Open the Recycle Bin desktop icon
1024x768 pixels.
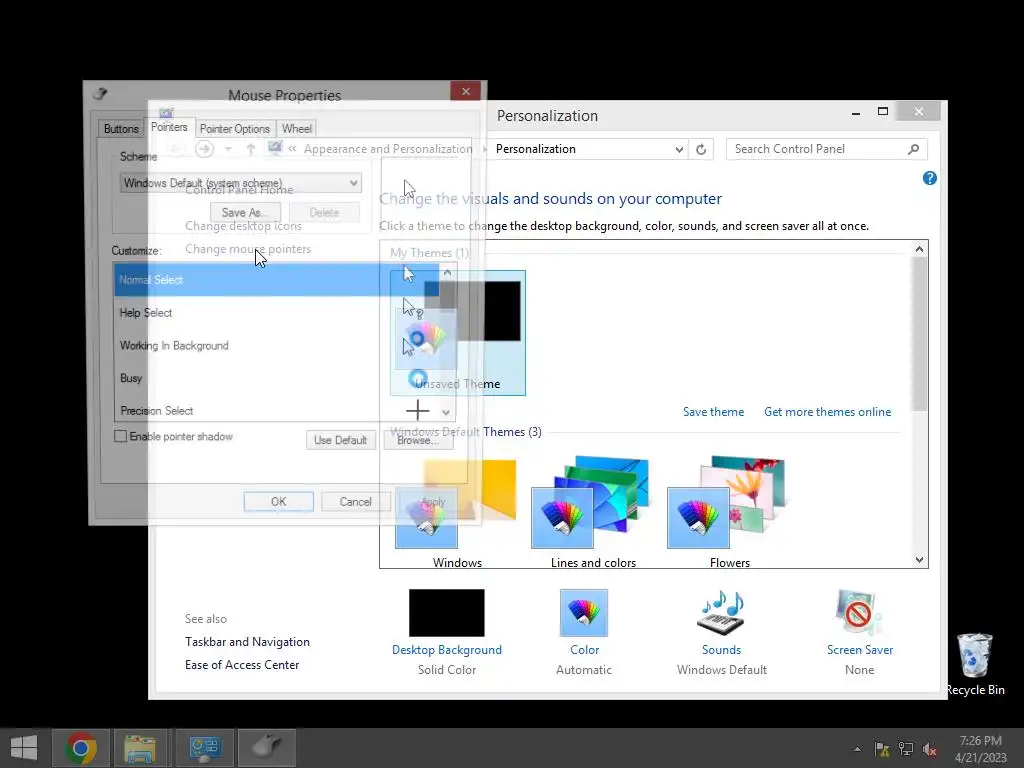975,664
